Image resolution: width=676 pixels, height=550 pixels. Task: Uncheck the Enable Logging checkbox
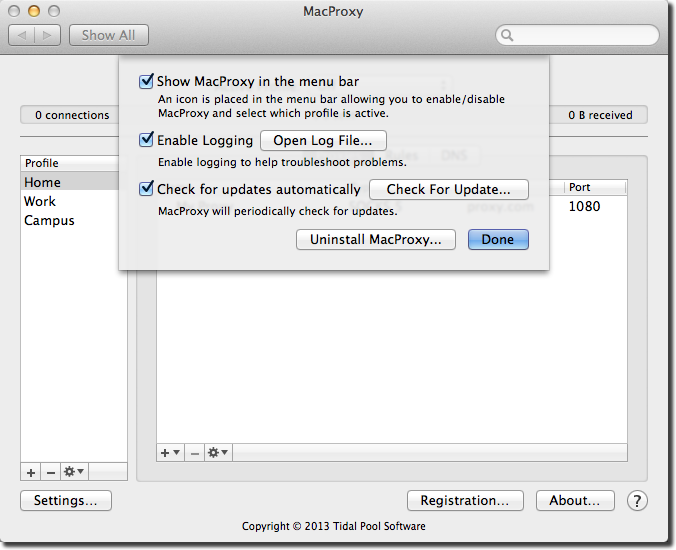click(x=146, y=140)
